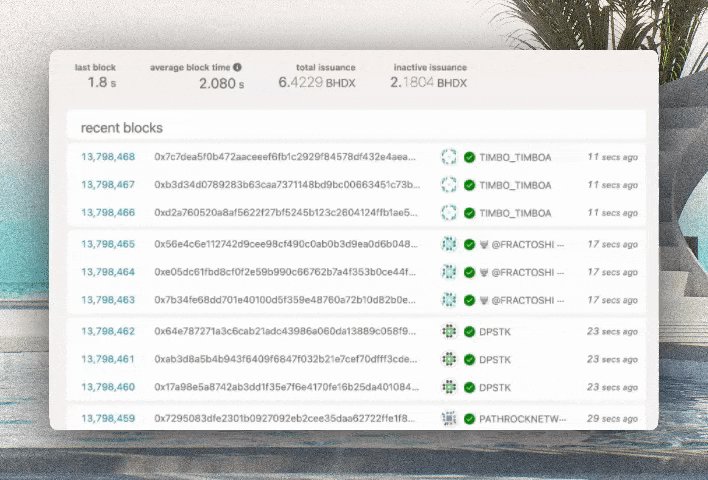Click validator identicon in block 13,798,463 row
This screenshot has height=480, width=708.
click(449, 300)
